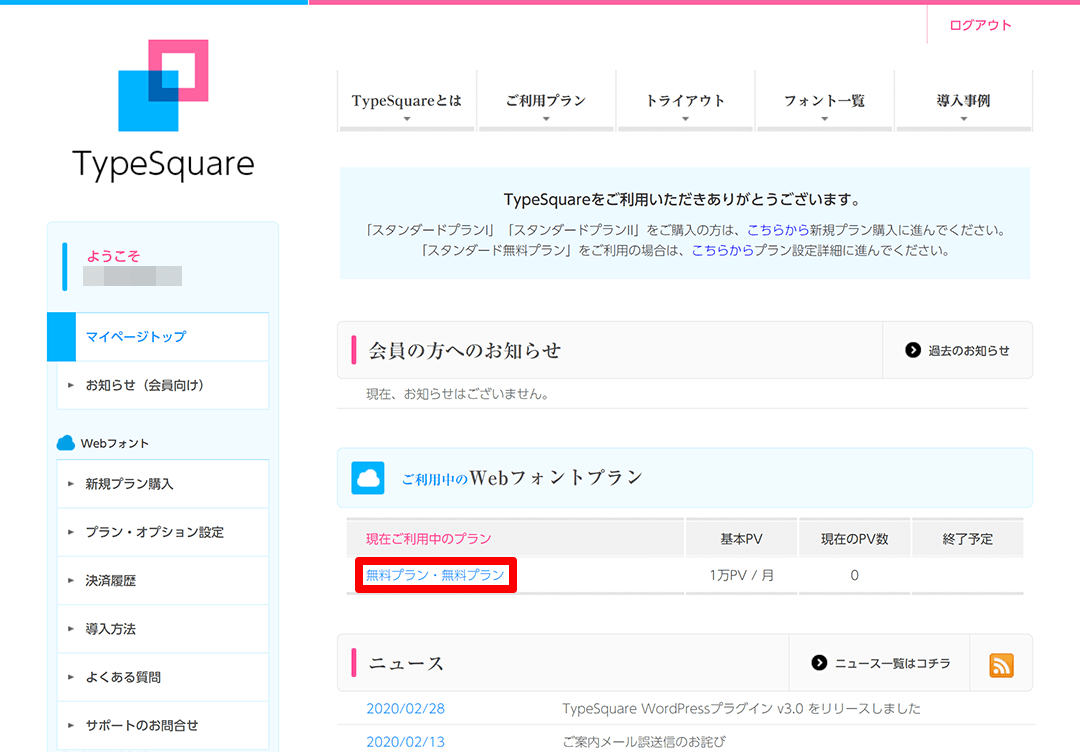Open 新規プラン購入 sidebar item
Screen dimensions: 1080x752
pyautogui.click(x=163, y=484)
